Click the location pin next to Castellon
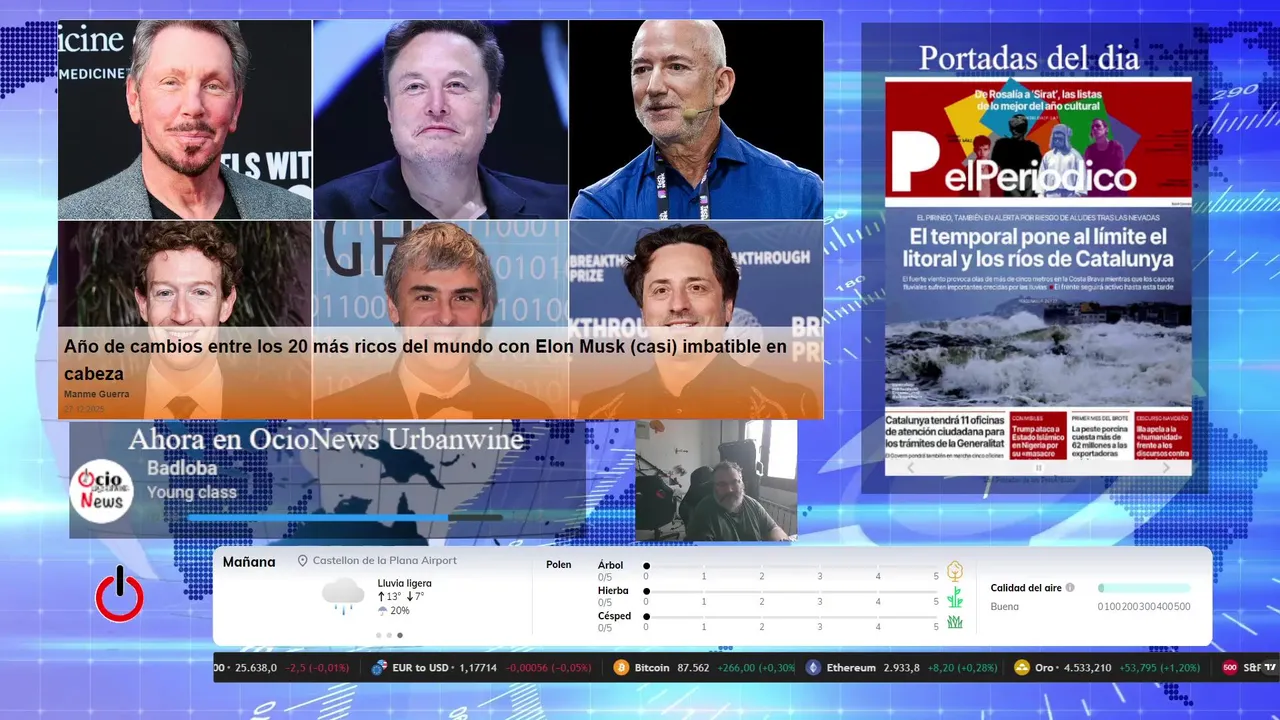 coord(302,561)
